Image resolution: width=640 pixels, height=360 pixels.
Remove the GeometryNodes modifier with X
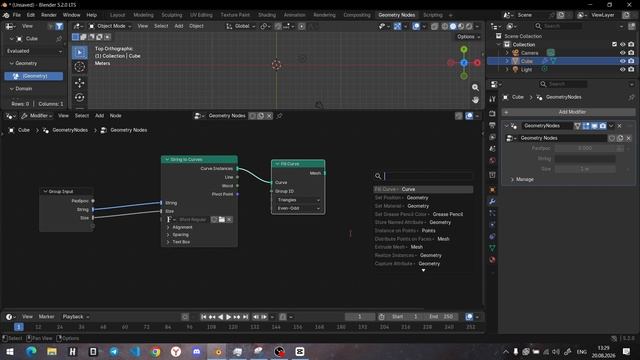[619, 126]
